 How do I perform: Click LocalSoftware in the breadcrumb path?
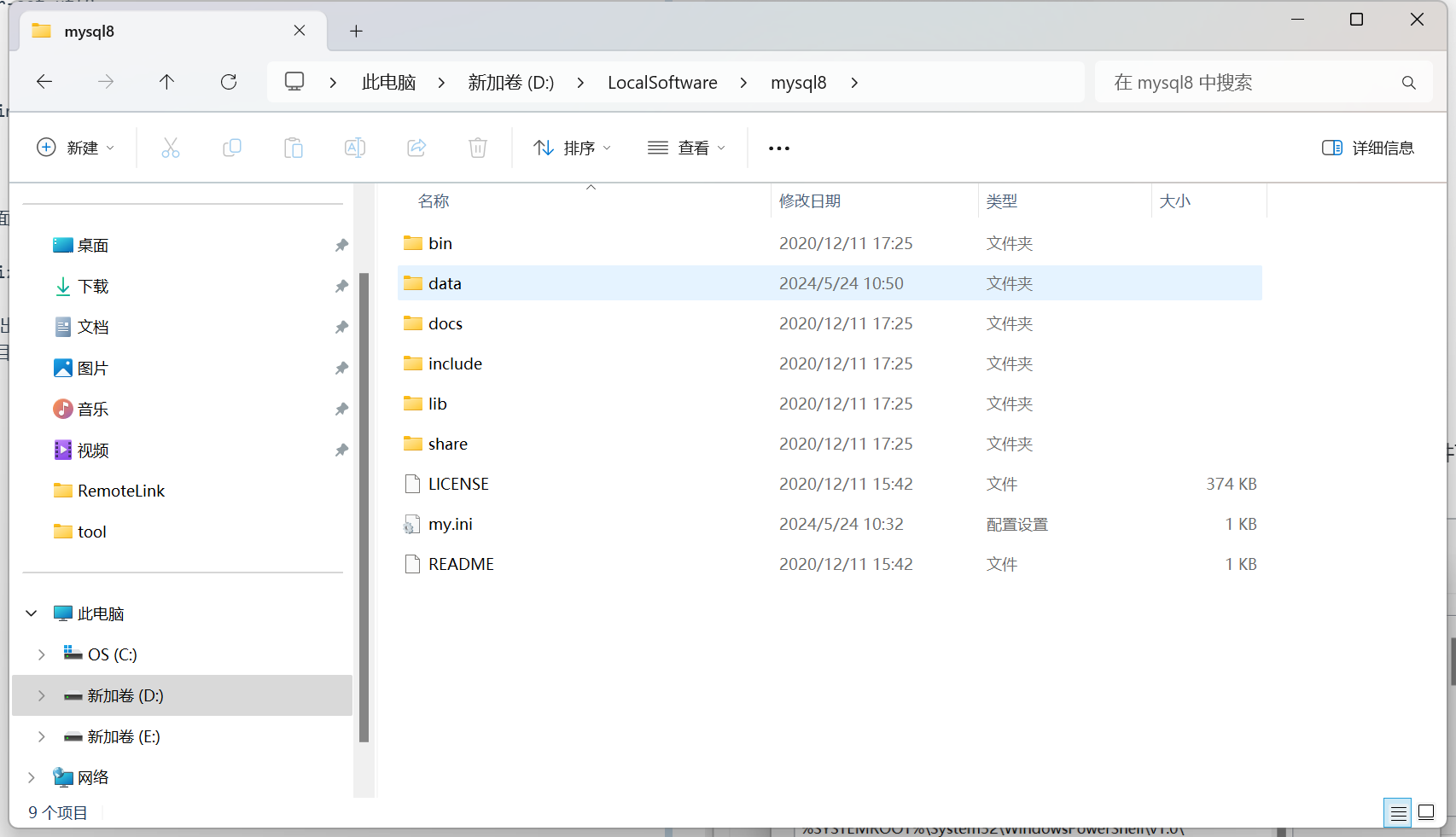(662, 83)
